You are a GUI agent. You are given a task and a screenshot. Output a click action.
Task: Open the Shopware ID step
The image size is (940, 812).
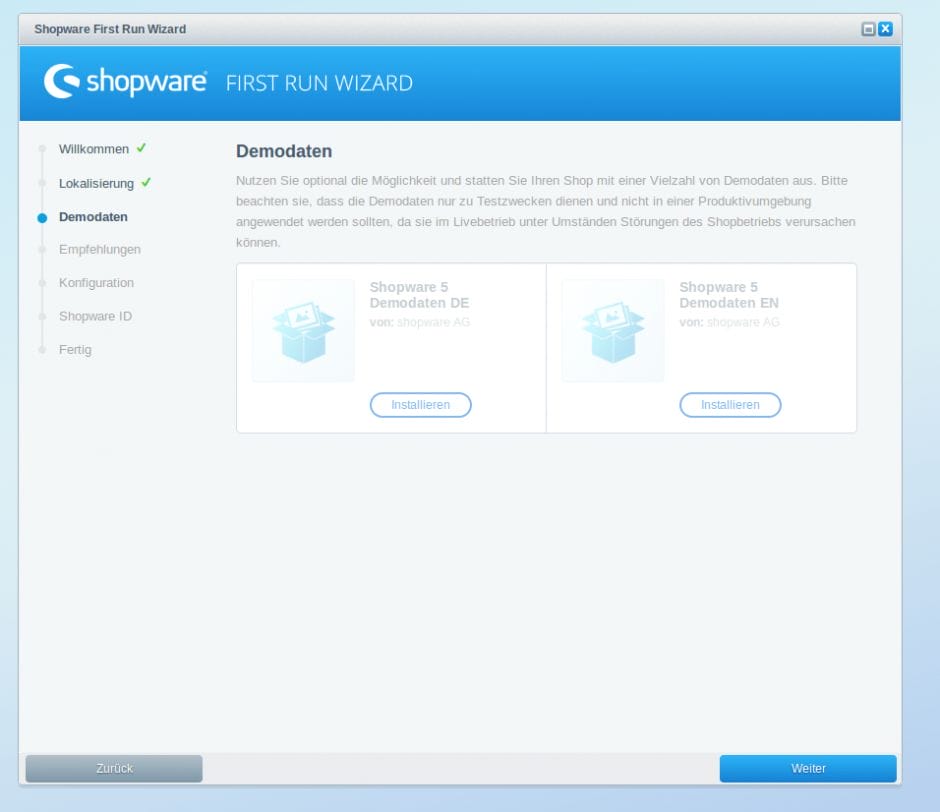point(95,316)
